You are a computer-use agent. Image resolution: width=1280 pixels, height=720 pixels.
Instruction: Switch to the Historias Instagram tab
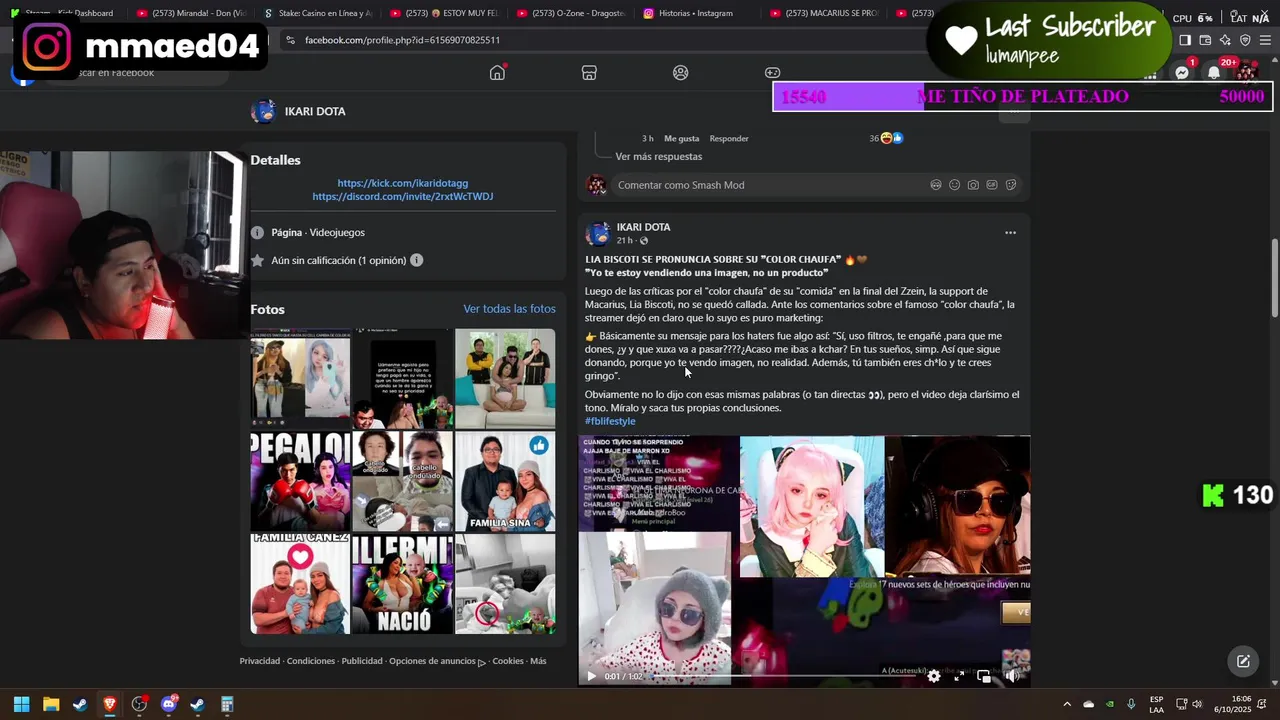tap(698, 13)
